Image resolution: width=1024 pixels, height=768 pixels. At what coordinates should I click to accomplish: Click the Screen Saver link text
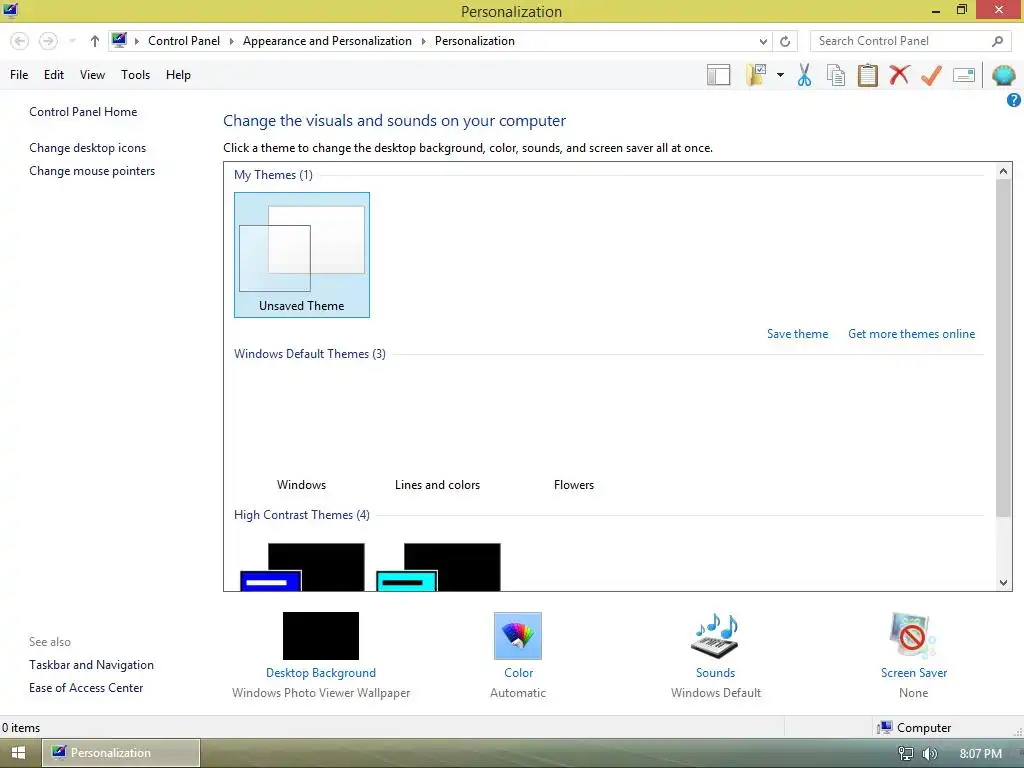pyautogui.click(x=914, y=673)
